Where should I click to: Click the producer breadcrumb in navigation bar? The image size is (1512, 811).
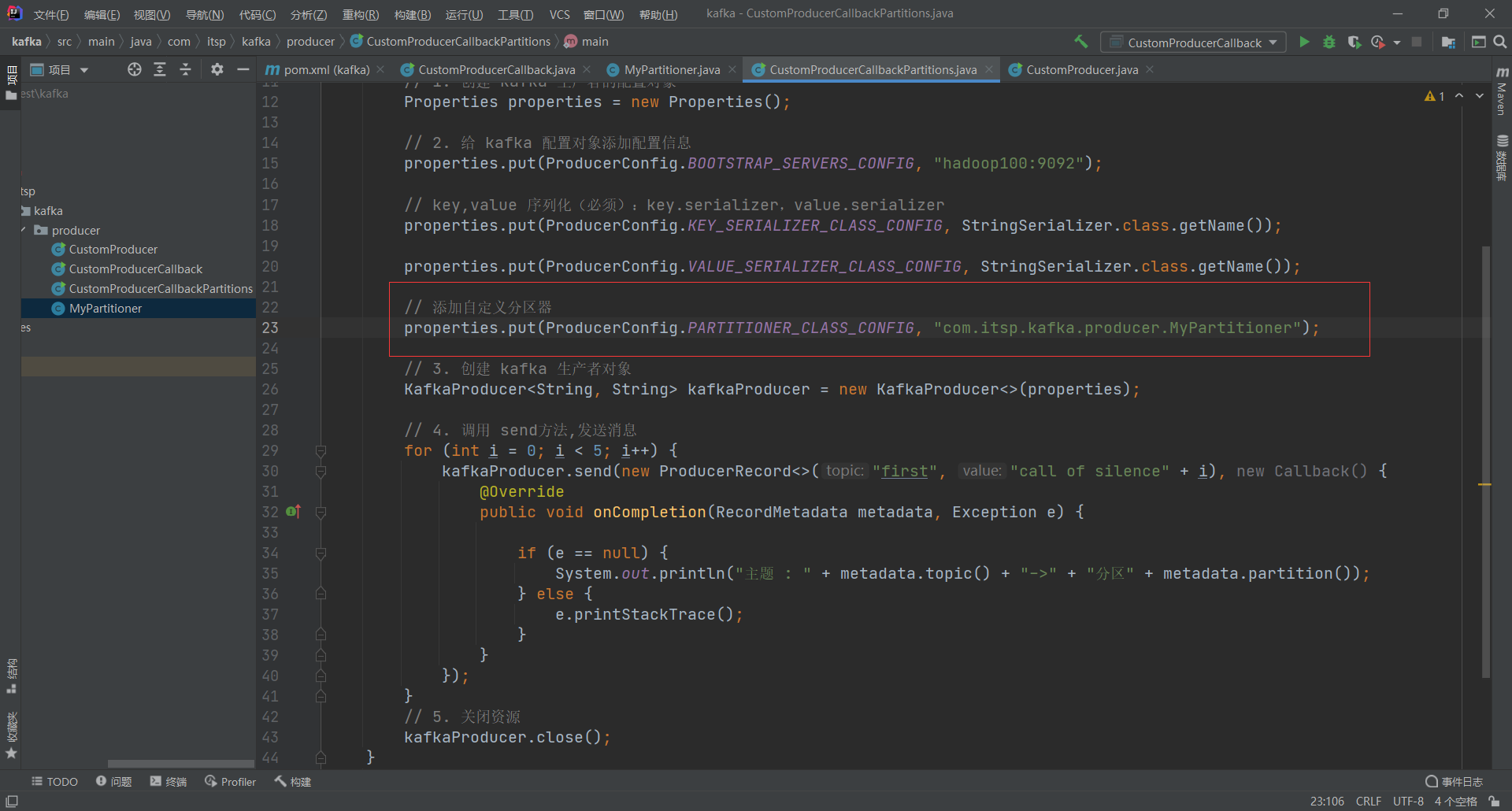click(x=310, y=42)
